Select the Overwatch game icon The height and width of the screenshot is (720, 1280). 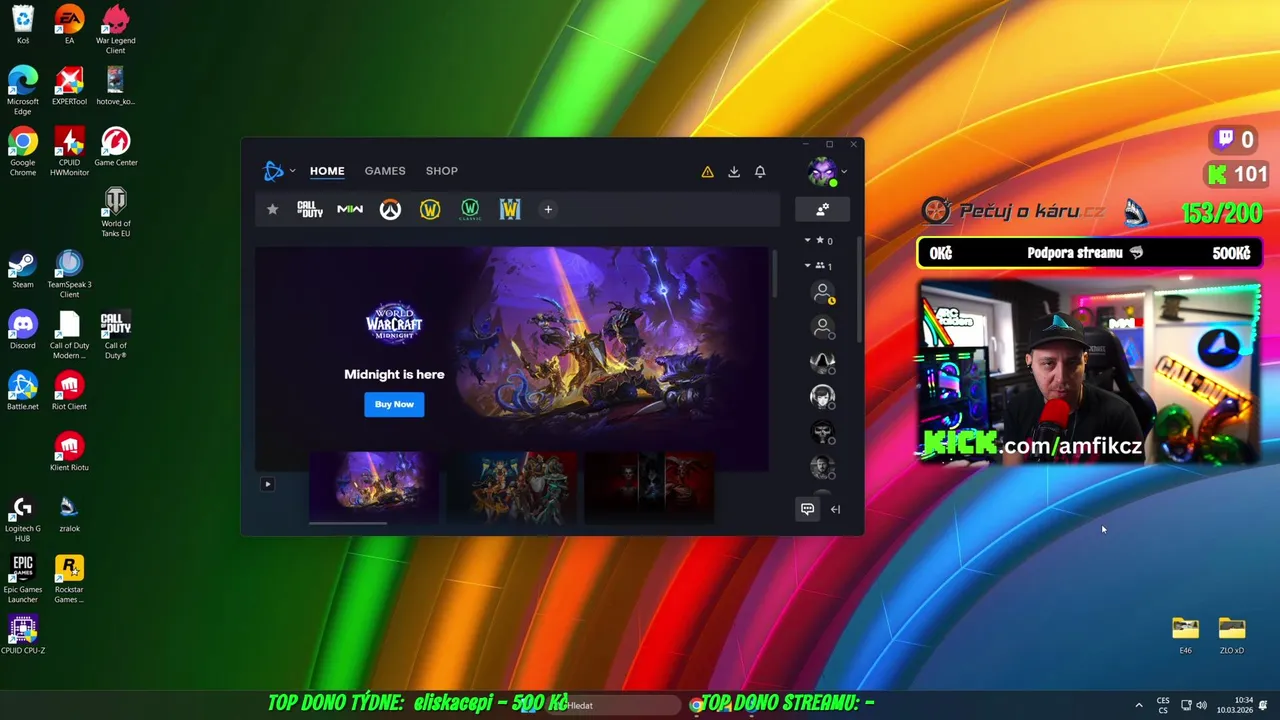[x=390, y=209]
